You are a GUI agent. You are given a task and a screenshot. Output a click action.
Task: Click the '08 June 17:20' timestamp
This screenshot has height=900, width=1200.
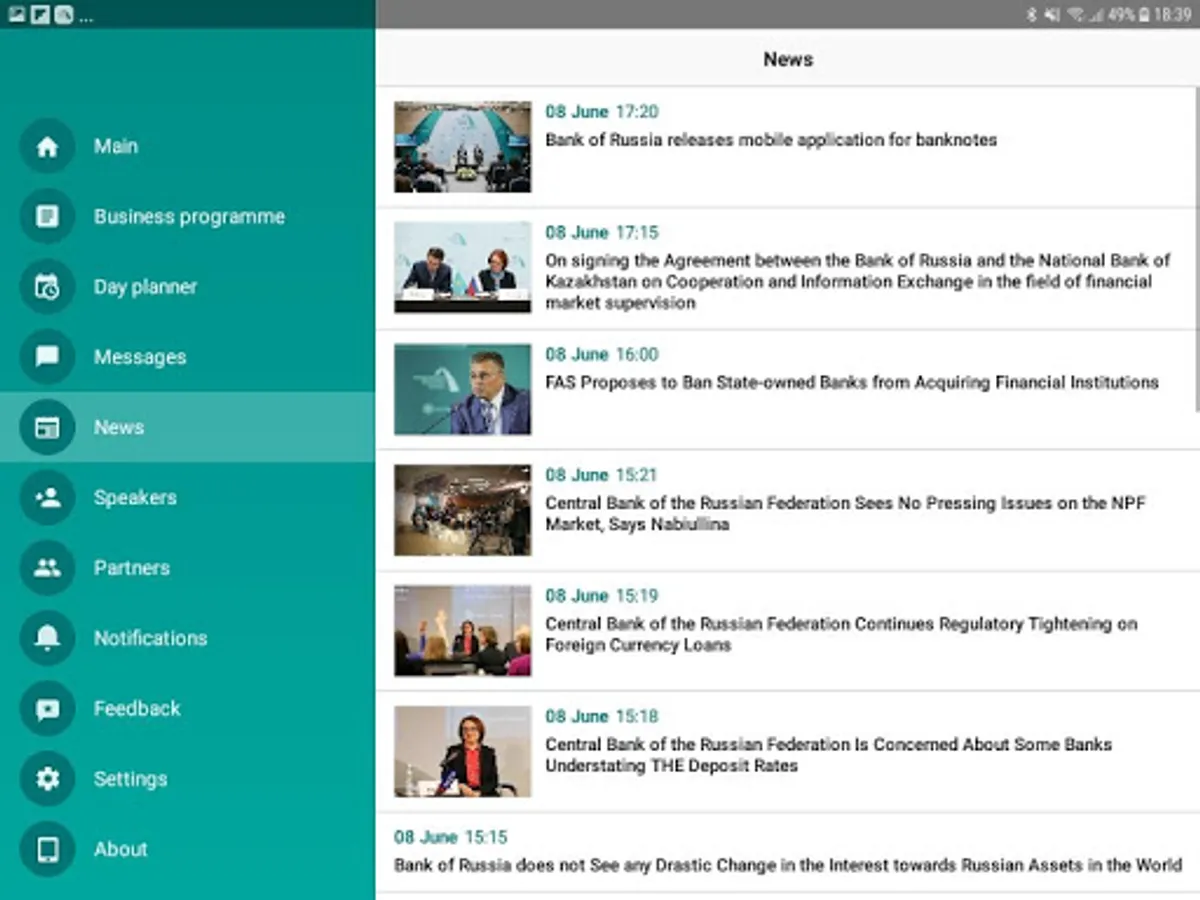(602, 112)
